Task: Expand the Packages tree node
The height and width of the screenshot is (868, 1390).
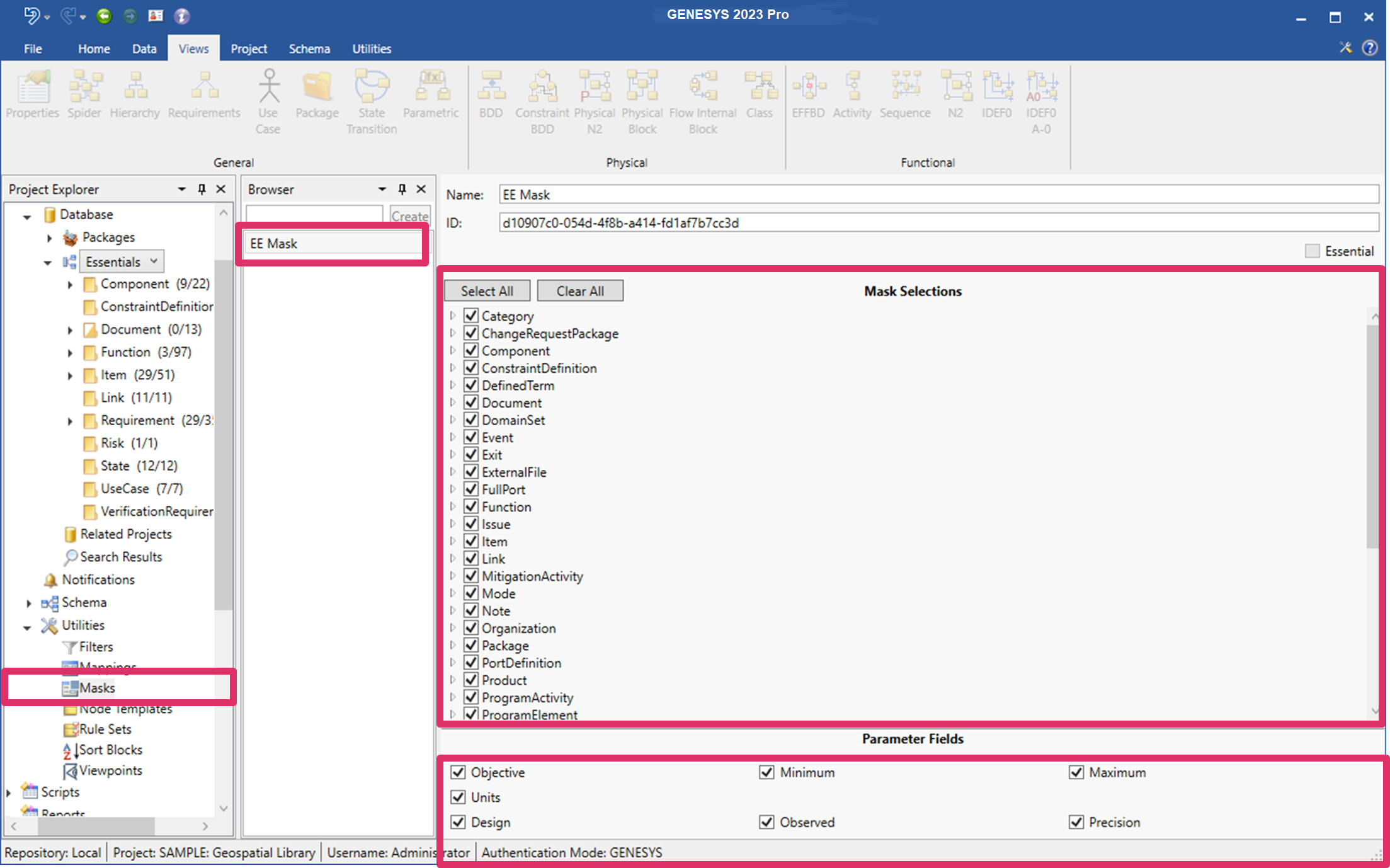Action: coord(49,237)
